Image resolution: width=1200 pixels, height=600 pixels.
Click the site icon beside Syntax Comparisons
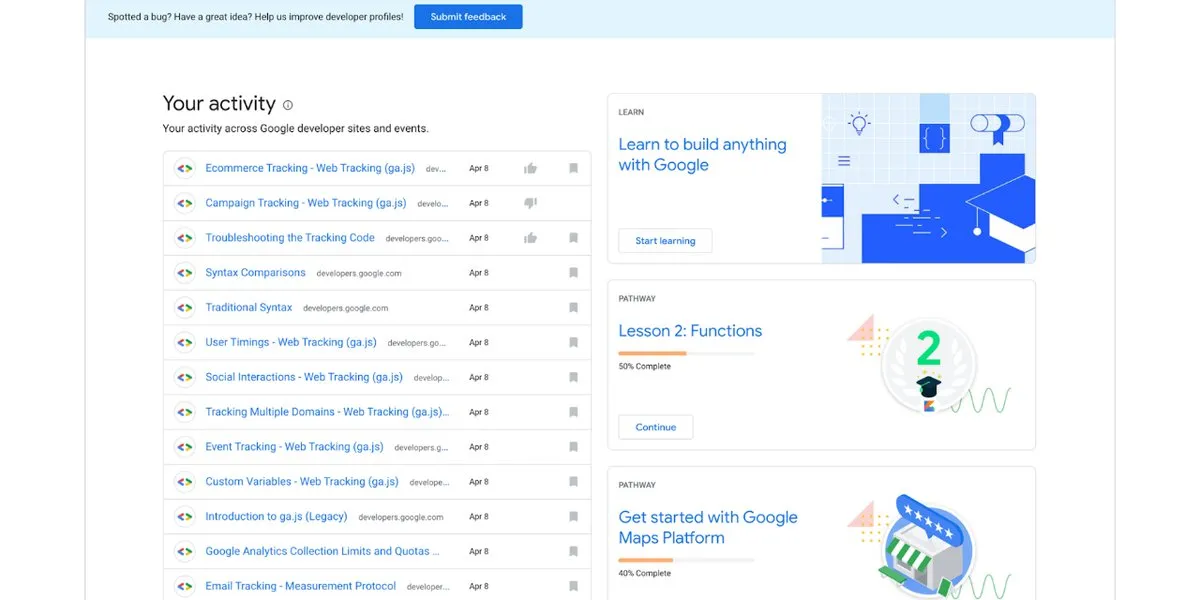tap(184, 273)
